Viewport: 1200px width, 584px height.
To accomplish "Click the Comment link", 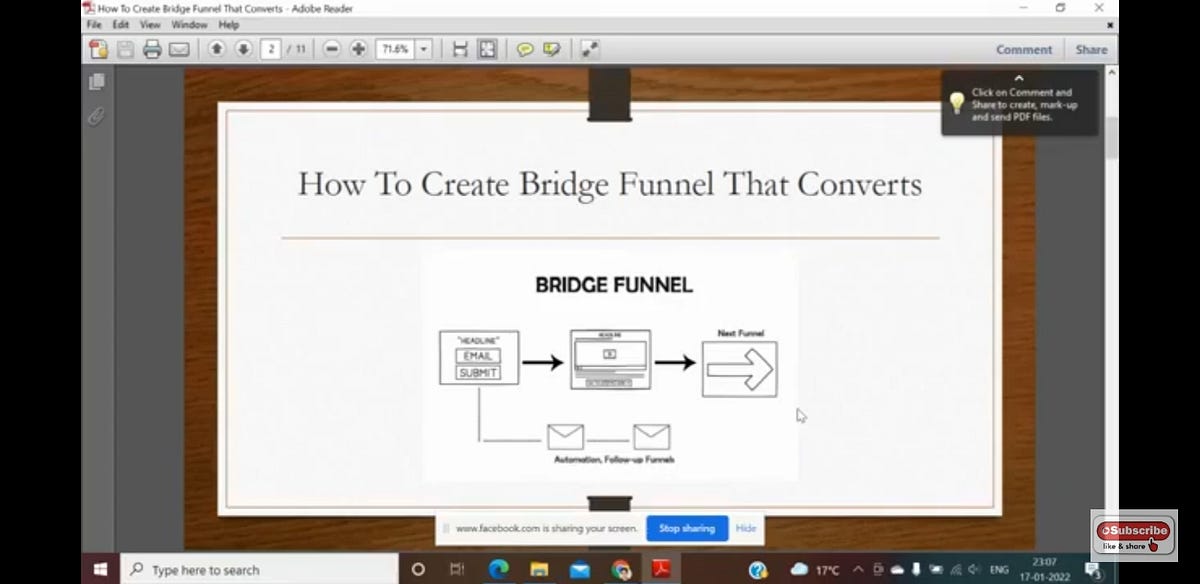I will click(x=1024, y=48).
